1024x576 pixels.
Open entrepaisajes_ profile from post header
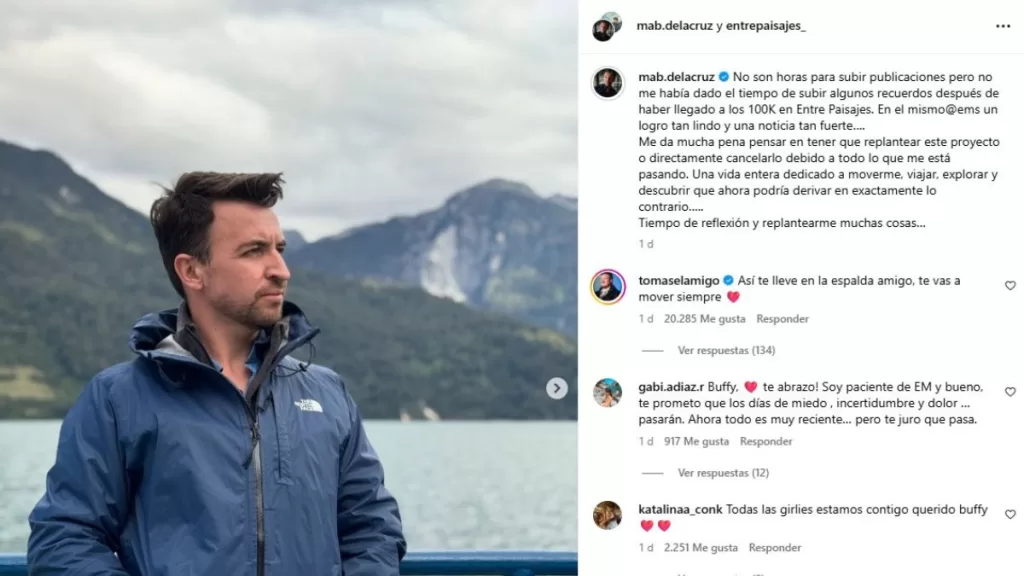point(765,26)
